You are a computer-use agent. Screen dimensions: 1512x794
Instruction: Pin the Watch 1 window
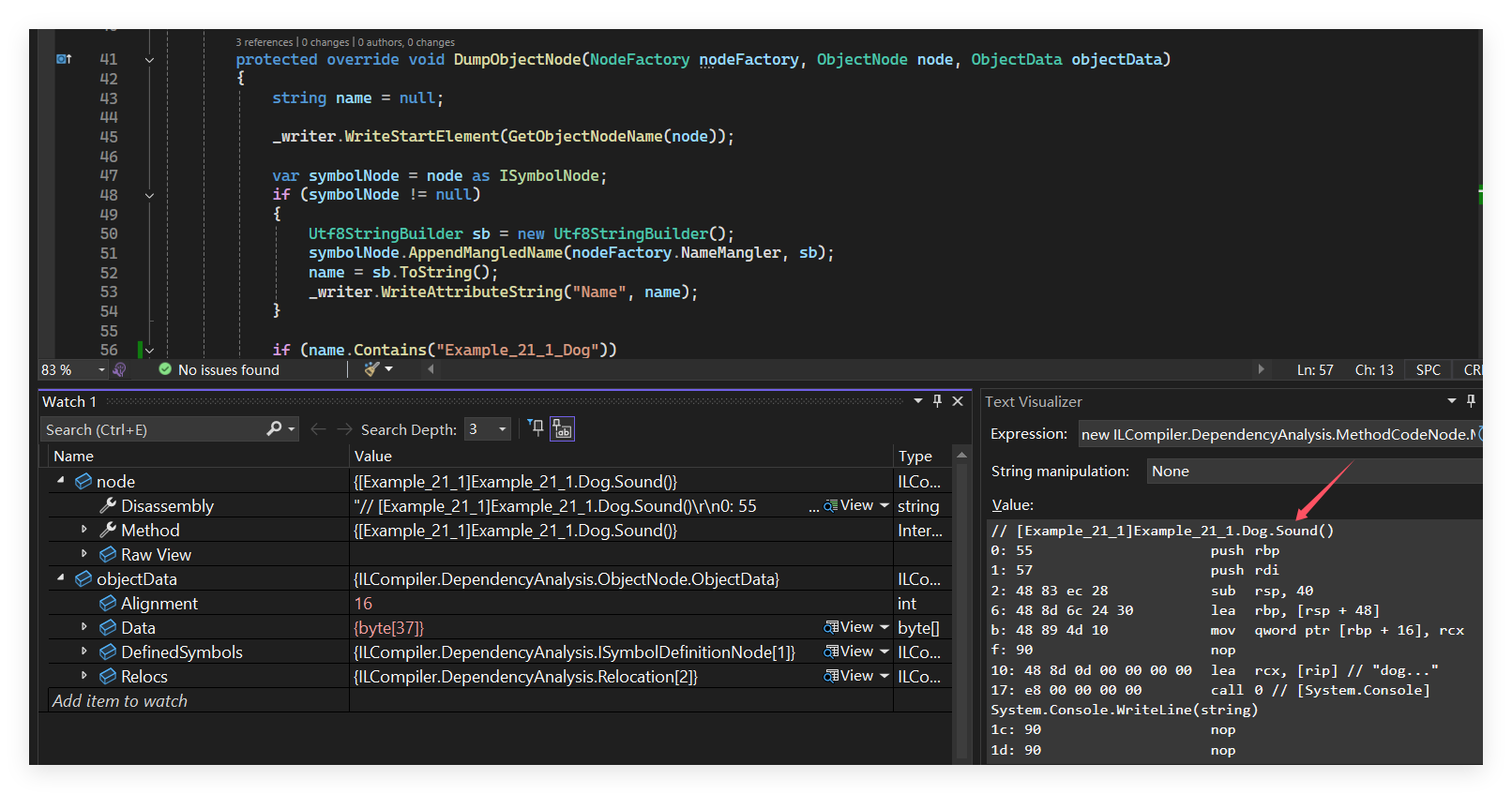(937, 401)
